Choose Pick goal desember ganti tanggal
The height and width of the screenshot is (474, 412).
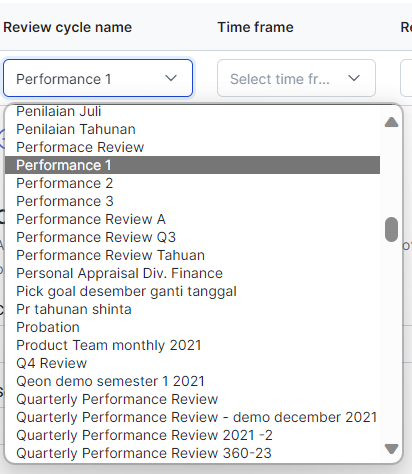point(192,291)
